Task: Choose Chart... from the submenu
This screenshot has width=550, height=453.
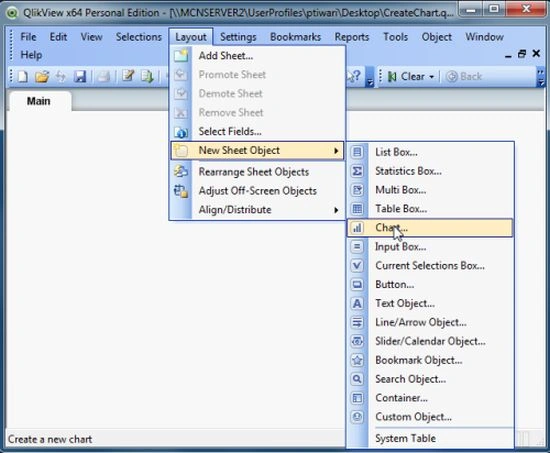Action: [430, 228]
